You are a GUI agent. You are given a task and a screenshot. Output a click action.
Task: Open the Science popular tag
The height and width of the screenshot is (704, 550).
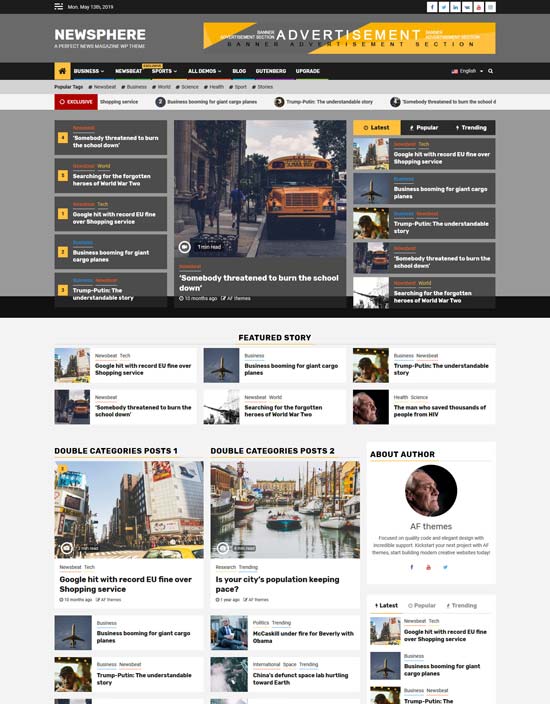187,87
